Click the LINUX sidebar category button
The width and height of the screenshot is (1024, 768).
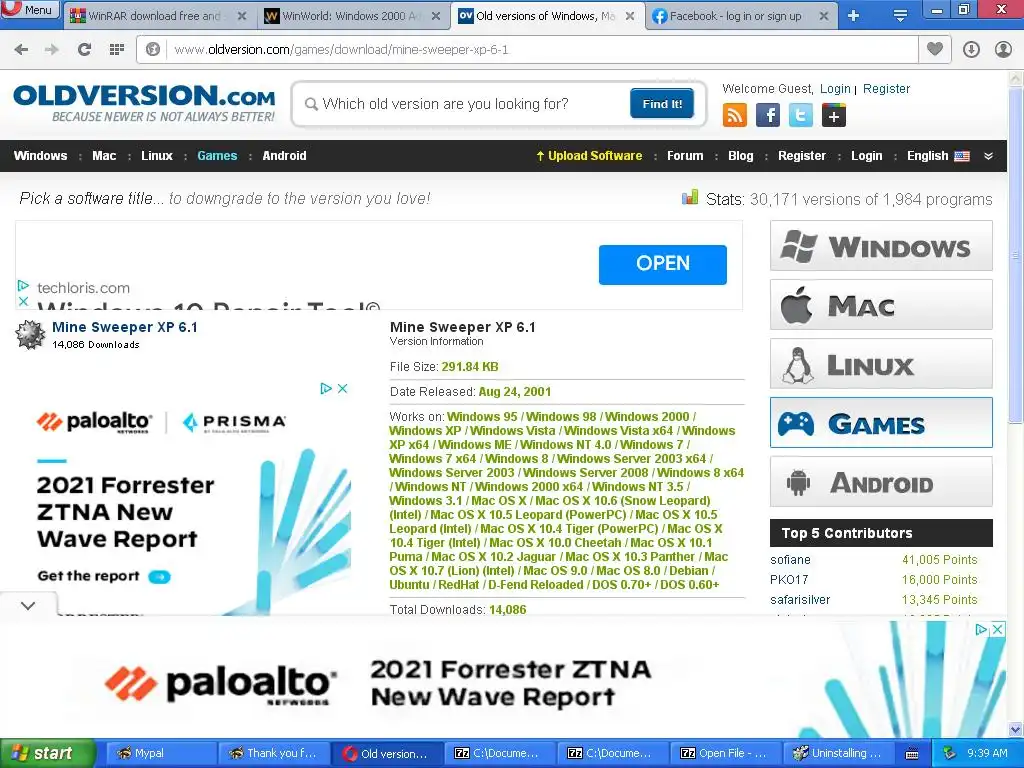tap(881, 364)
